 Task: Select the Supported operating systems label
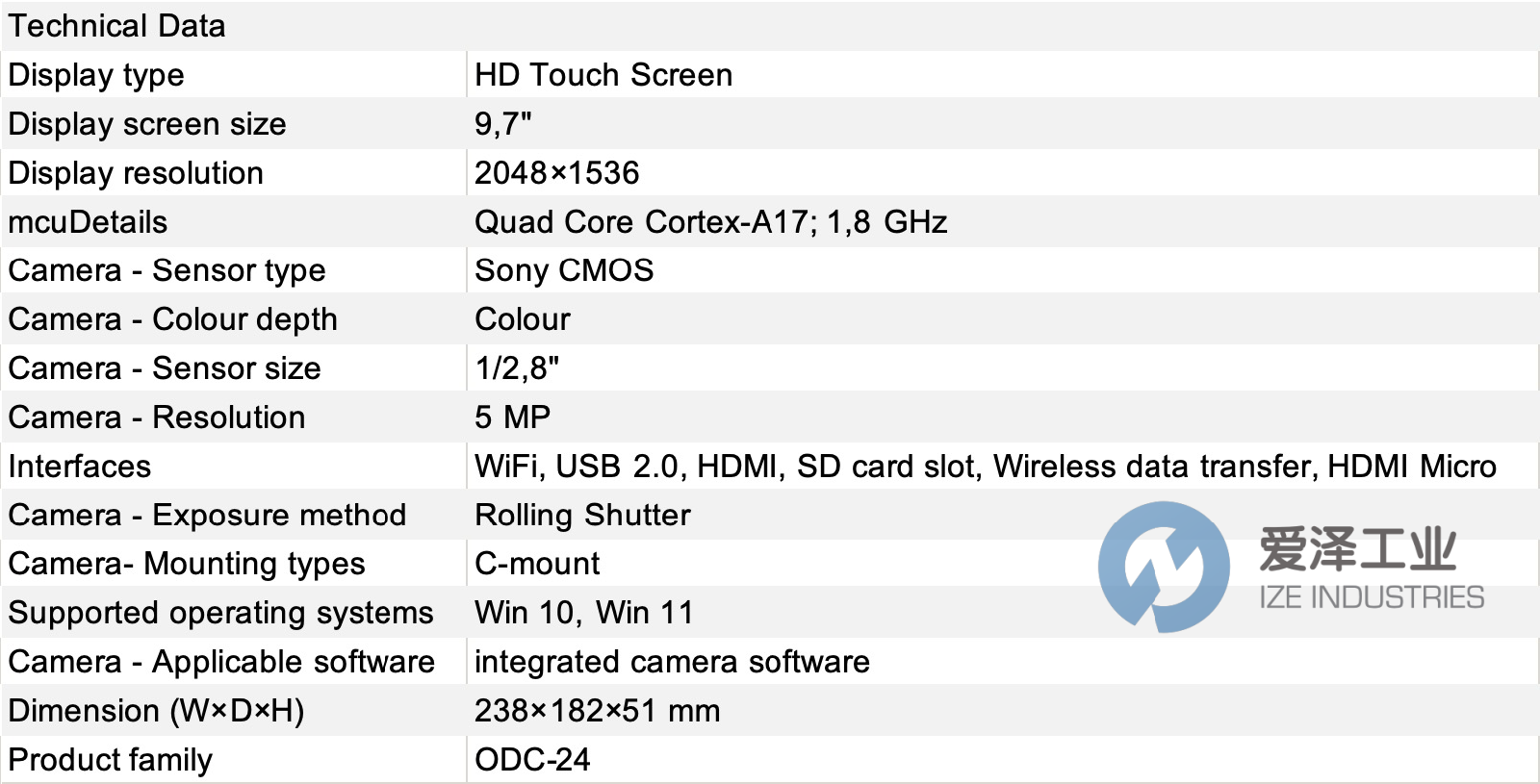click(x=221, y=613)
